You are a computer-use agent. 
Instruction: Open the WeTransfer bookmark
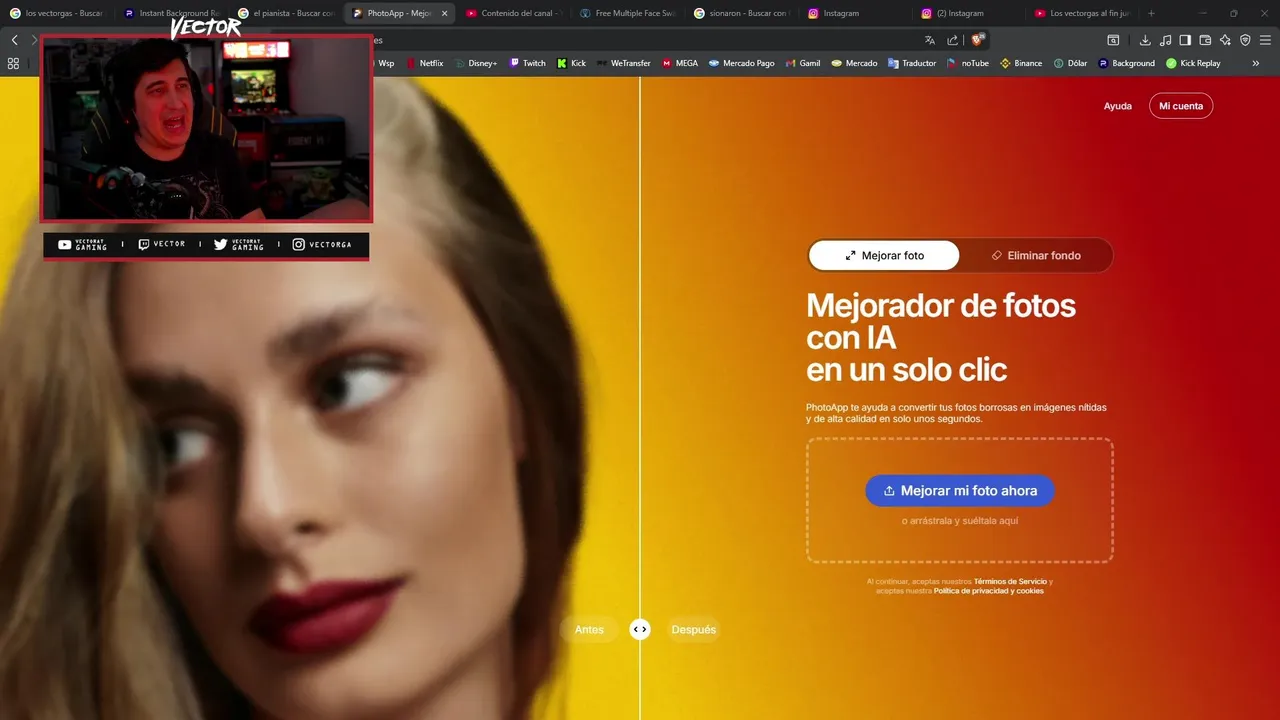point(624,63)
